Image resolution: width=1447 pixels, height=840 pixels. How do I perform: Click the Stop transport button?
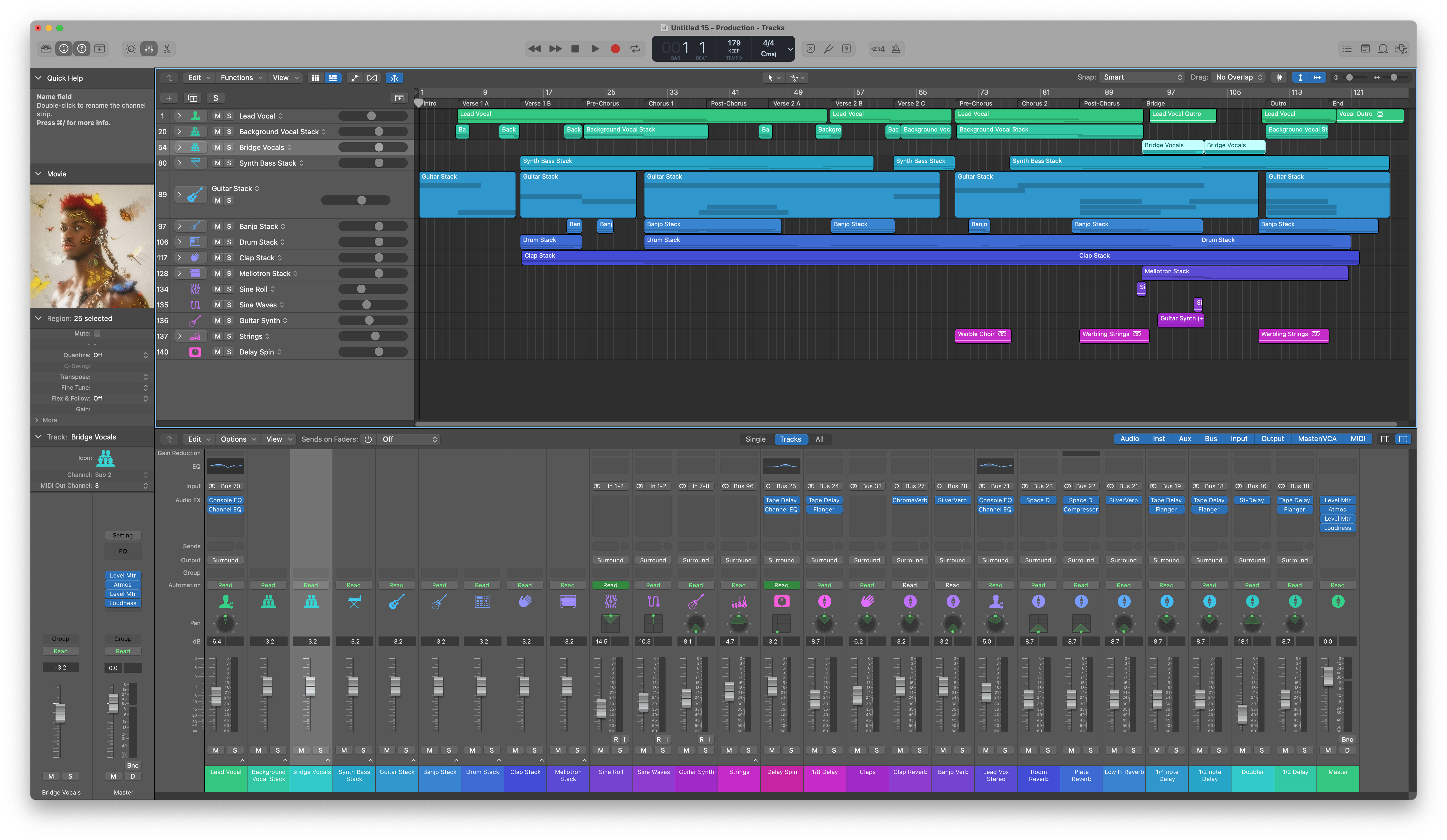[575, 49]
